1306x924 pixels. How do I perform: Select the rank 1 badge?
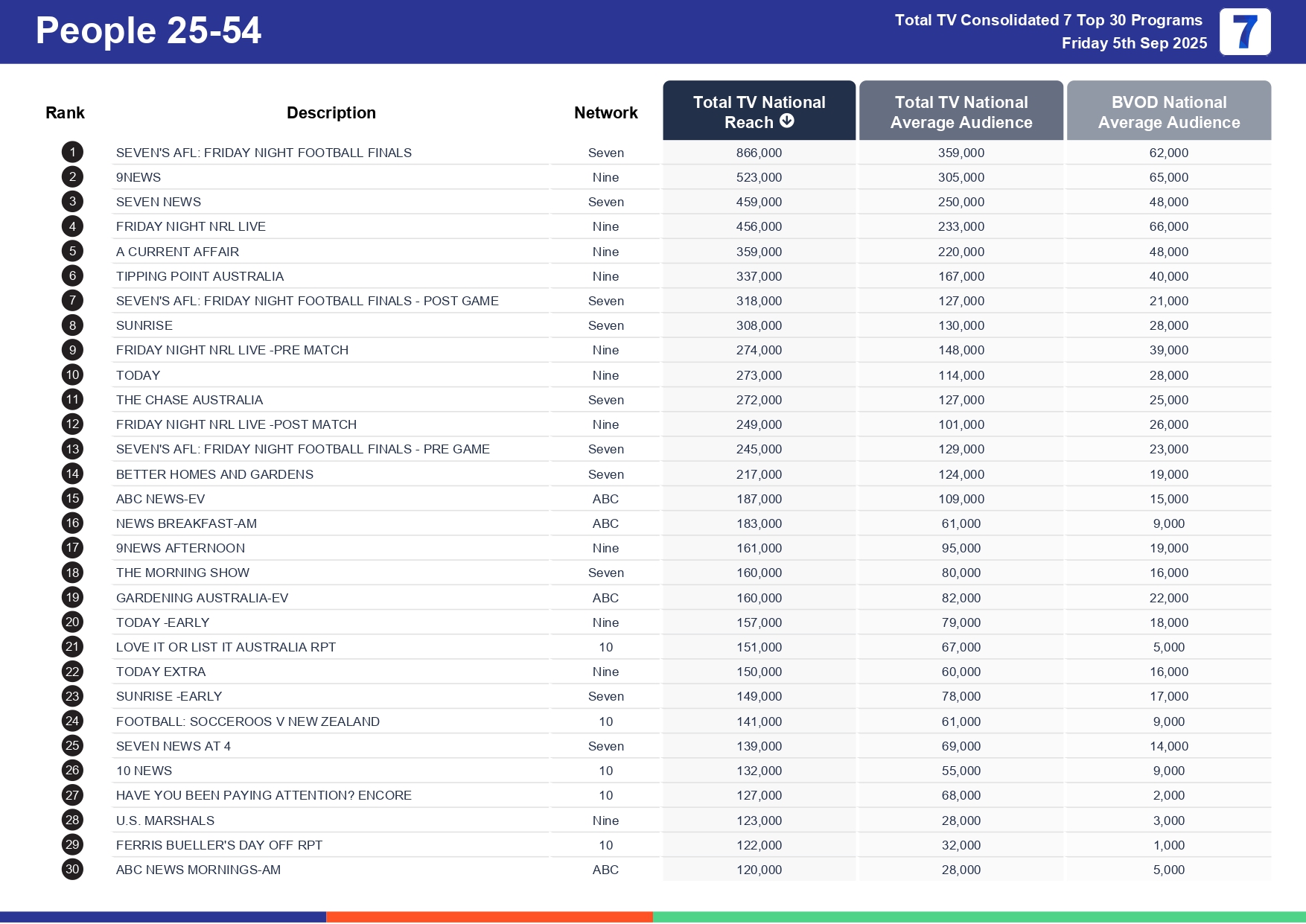(71, 152)
